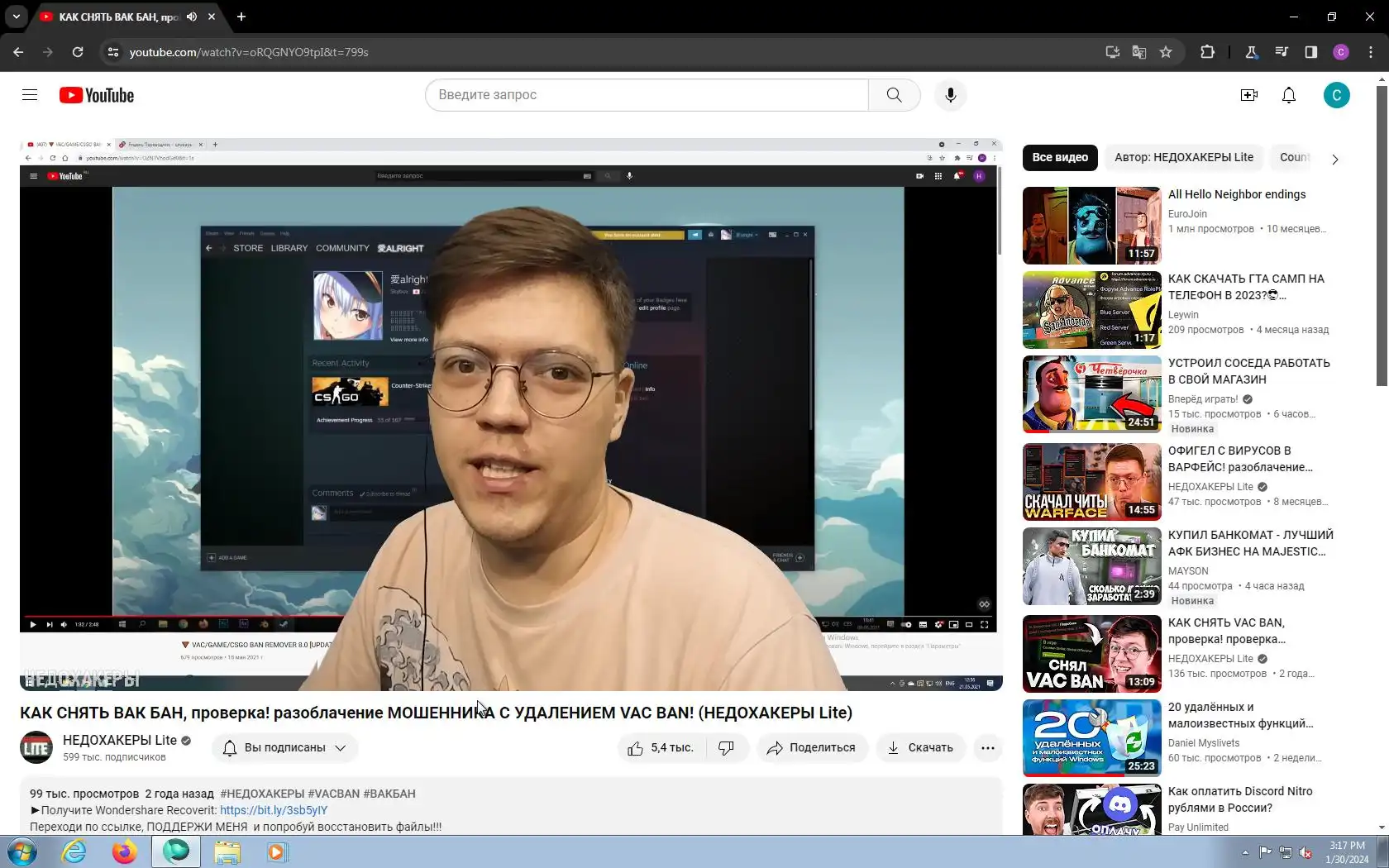Open the НЕДОХАКЕРЫ Lite channel name
This screenshot has width=1389, height=868.
click(x=120, y=740)
